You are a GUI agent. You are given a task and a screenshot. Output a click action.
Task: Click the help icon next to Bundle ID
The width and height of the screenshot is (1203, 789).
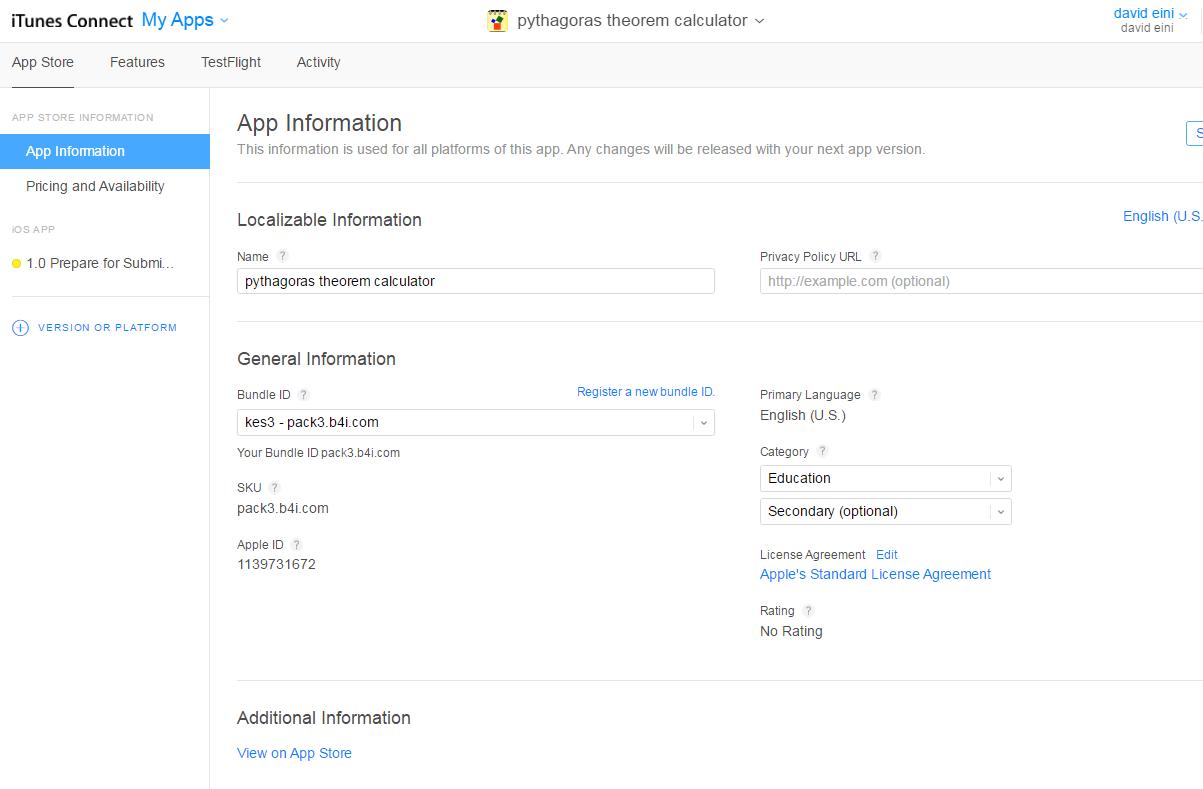304,395
